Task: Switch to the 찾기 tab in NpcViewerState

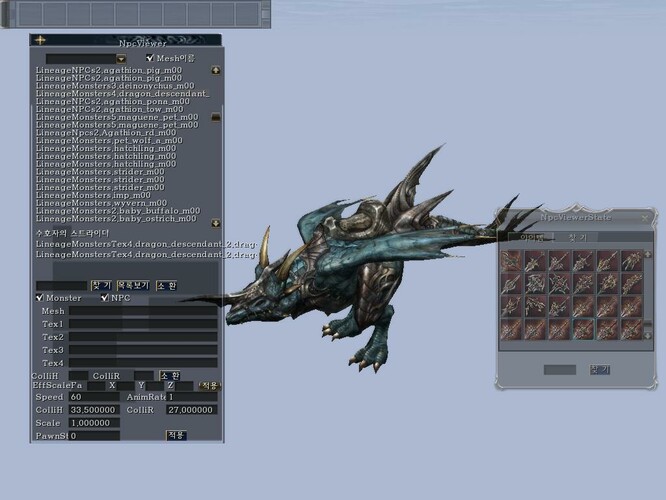Action: [x=577, y=237]
